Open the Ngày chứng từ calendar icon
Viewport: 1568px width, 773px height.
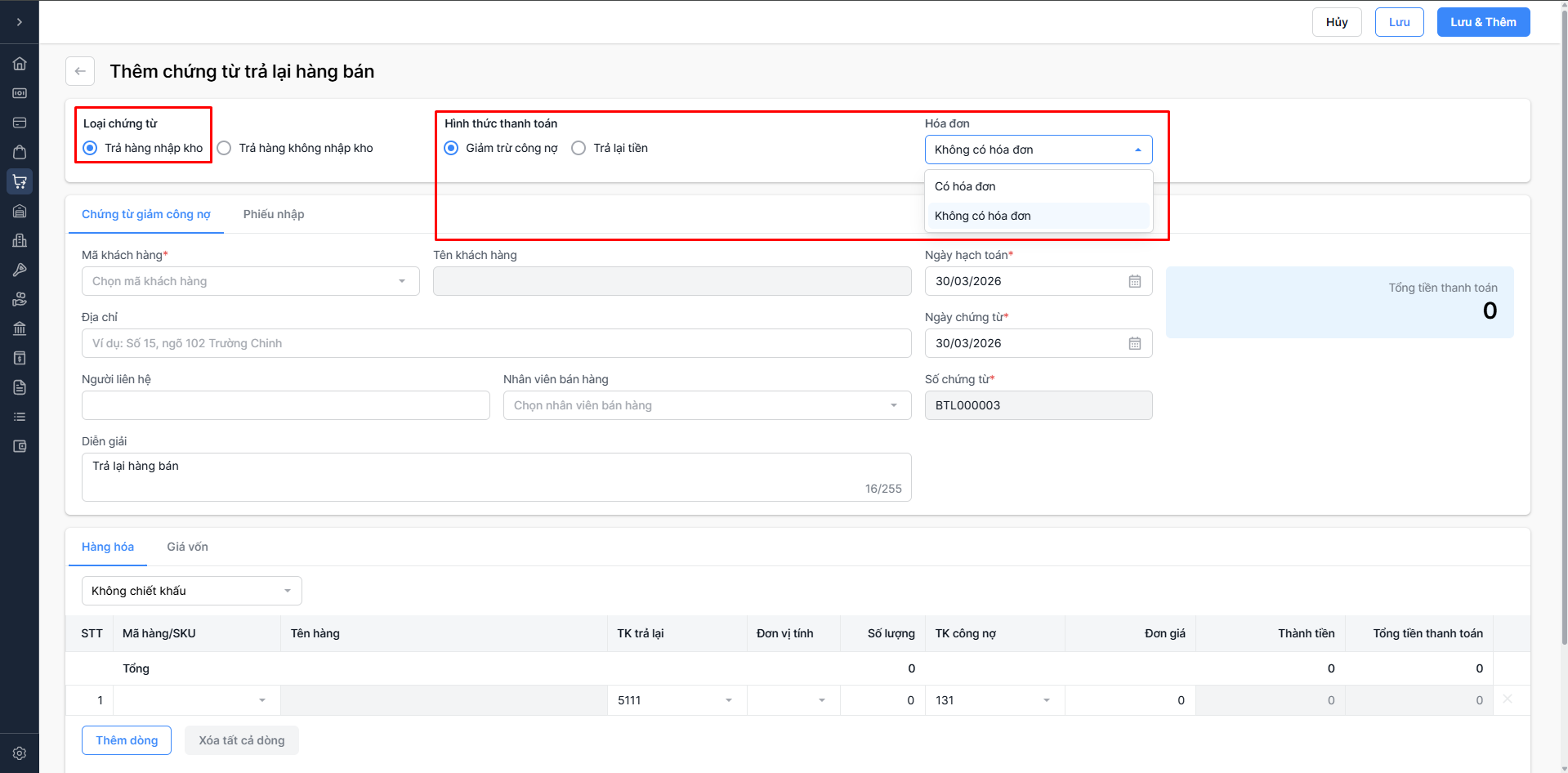[x=1134, y=343]
